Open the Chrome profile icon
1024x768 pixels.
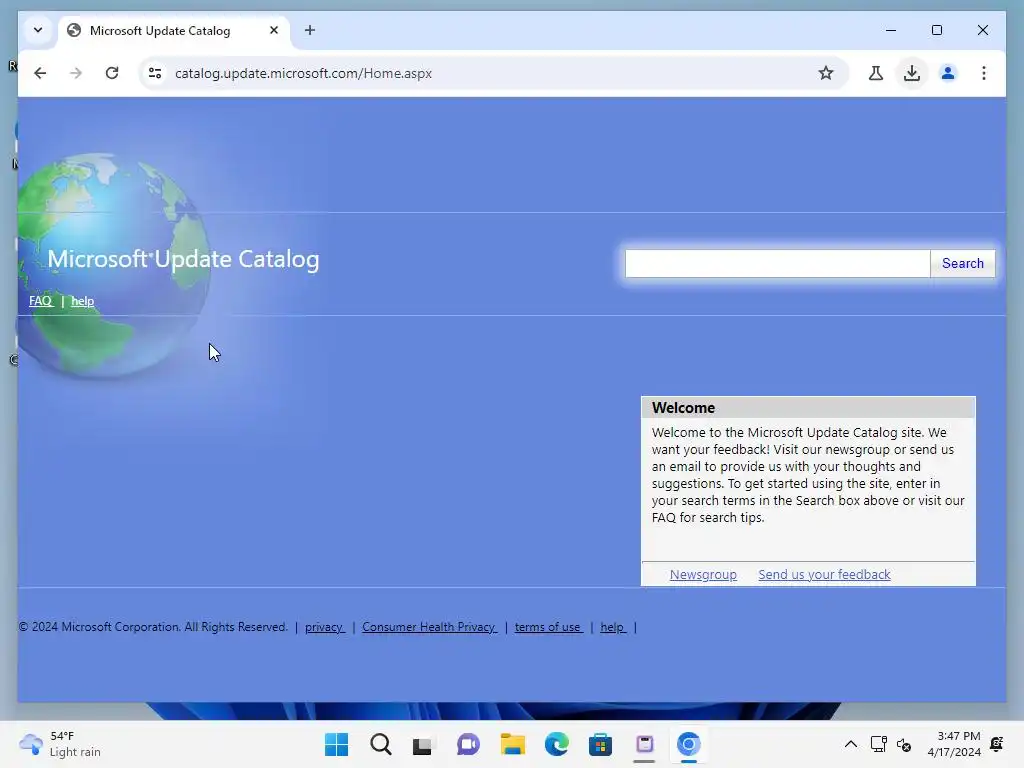coord(948,73)
